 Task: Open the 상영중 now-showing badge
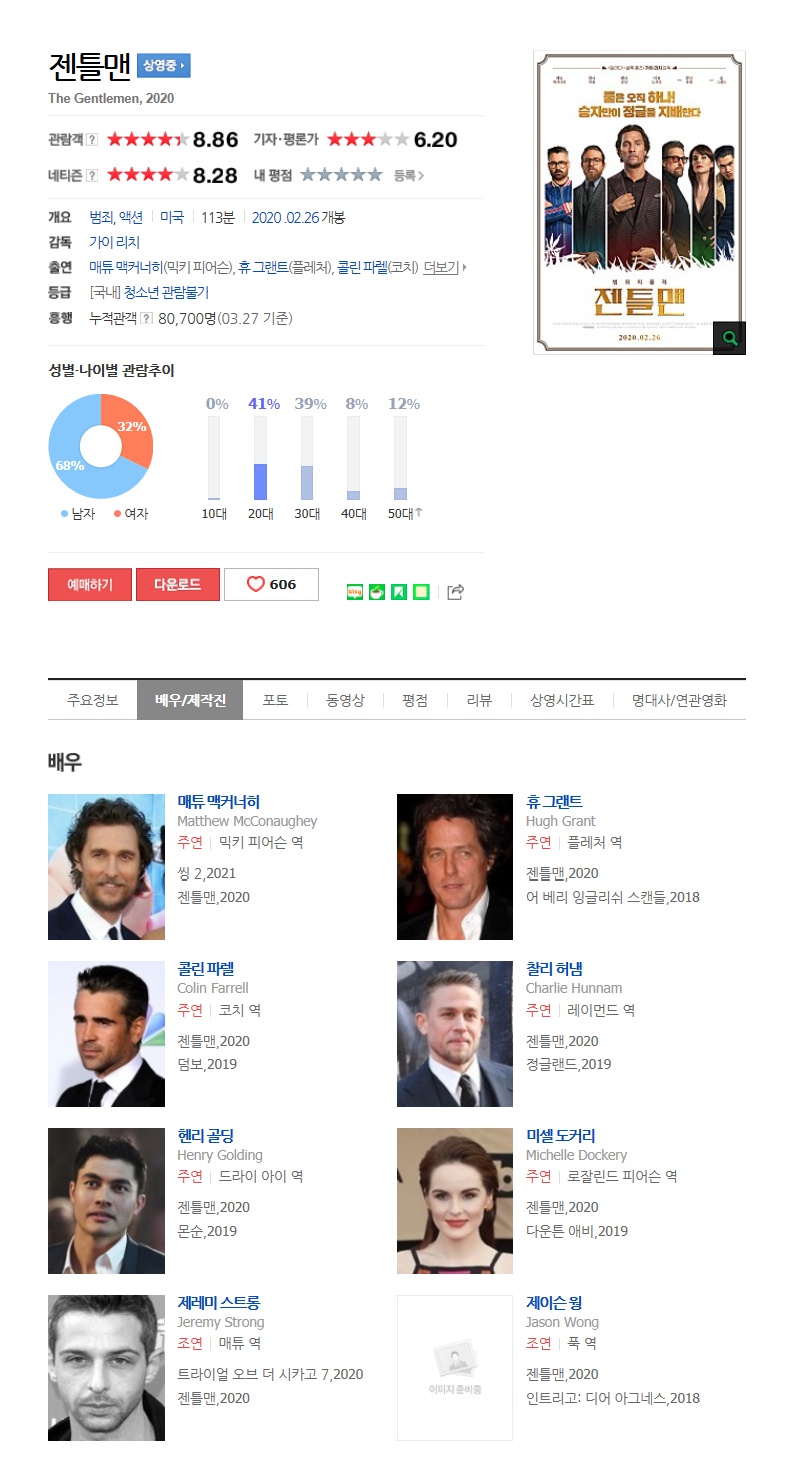[163, 66]
